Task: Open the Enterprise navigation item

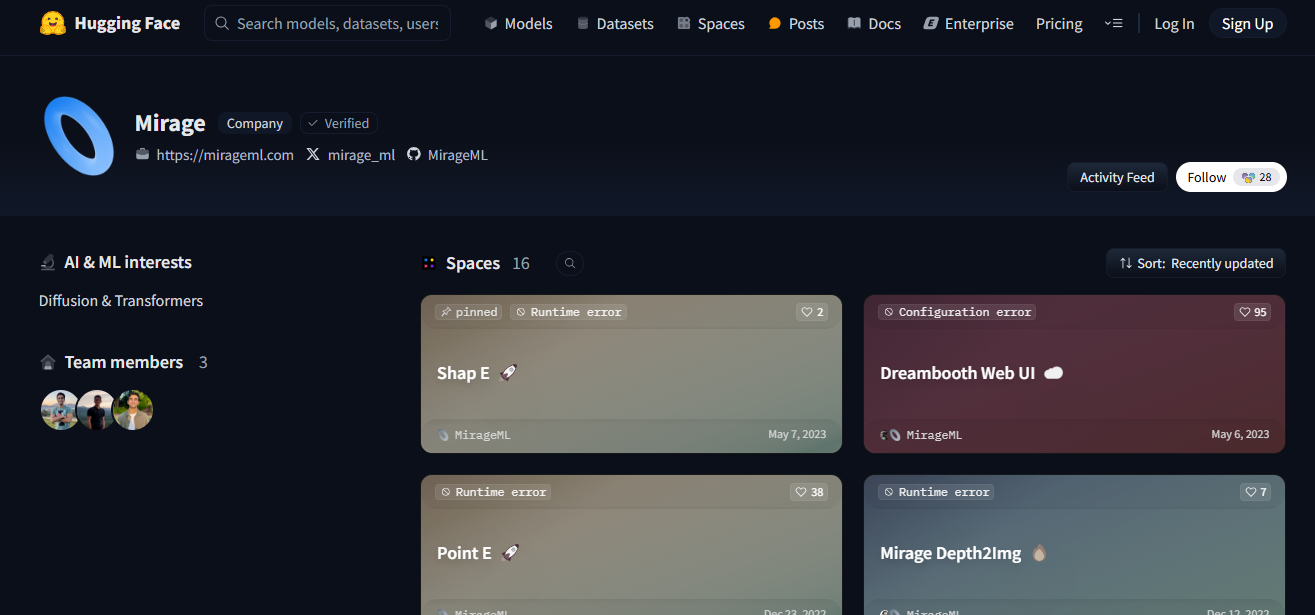Action: [x=968, y=24]
